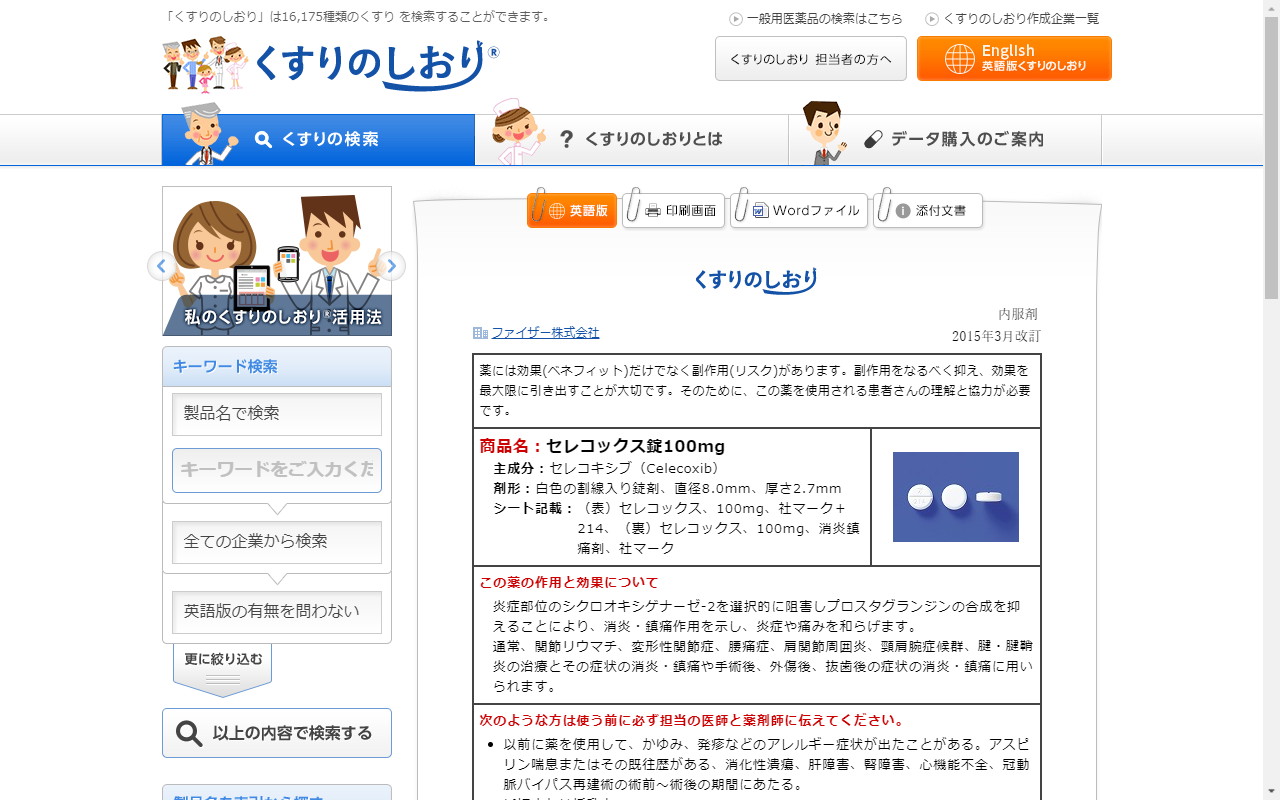Click the magnifier icon on 以上の内容で検索する
This screenshot has height=800, width=1280.
189,734
